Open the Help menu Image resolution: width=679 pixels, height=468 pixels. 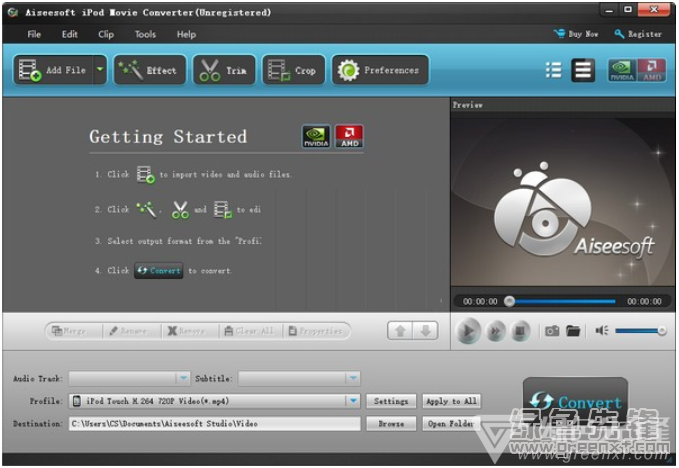pos(186,34)
